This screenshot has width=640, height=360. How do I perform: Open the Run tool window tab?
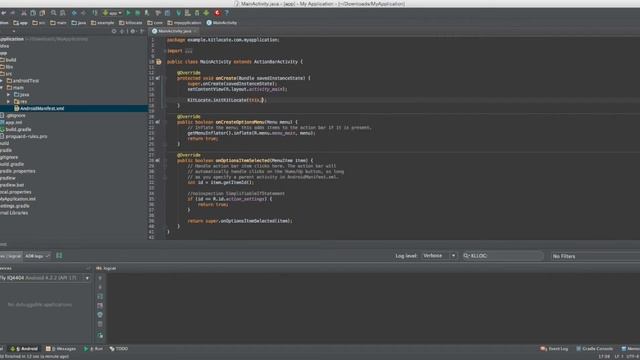click(x=93, y=349)
